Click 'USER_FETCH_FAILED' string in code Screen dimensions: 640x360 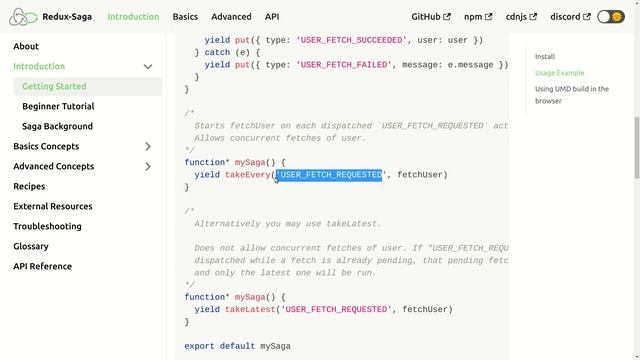[x=344, y=65]
